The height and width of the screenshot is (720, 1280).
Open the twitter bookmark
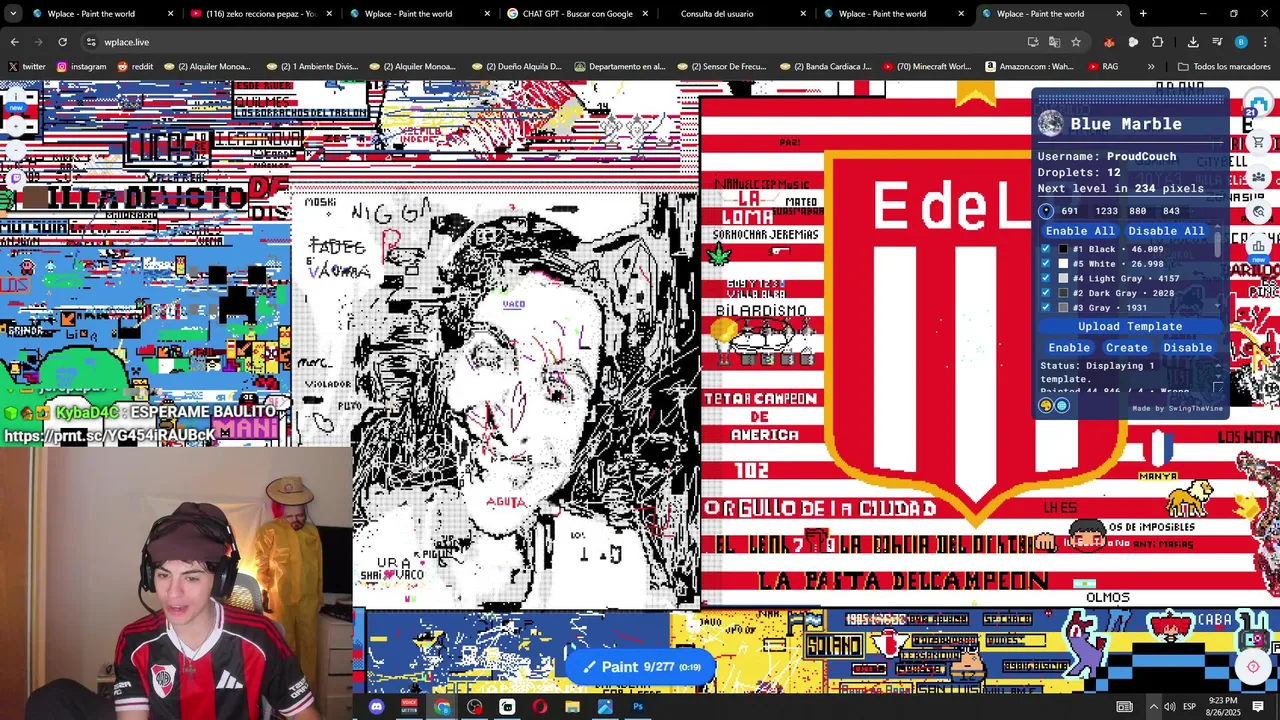26,67
